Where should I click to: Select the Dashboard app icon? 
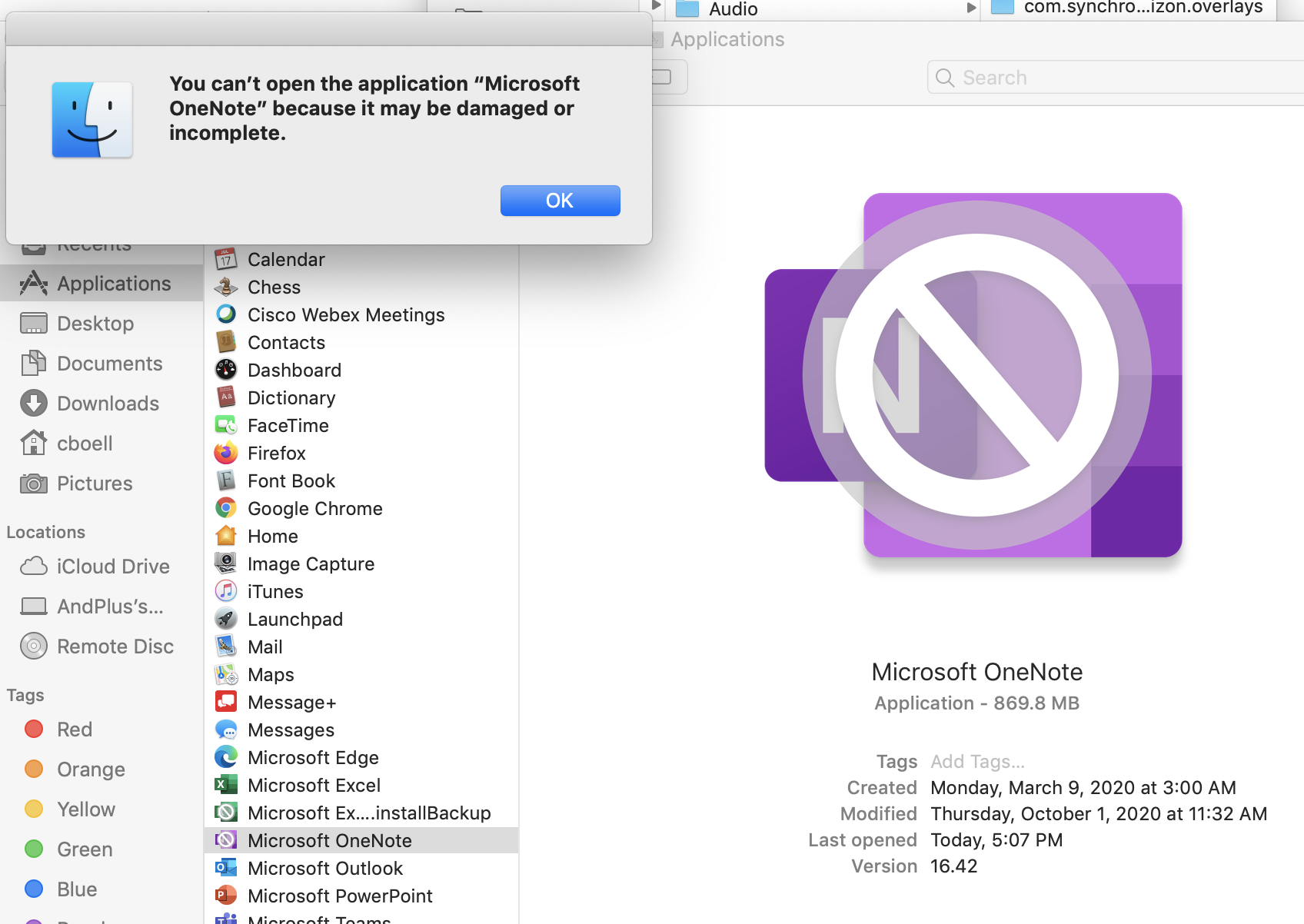[x=225, y=370]
